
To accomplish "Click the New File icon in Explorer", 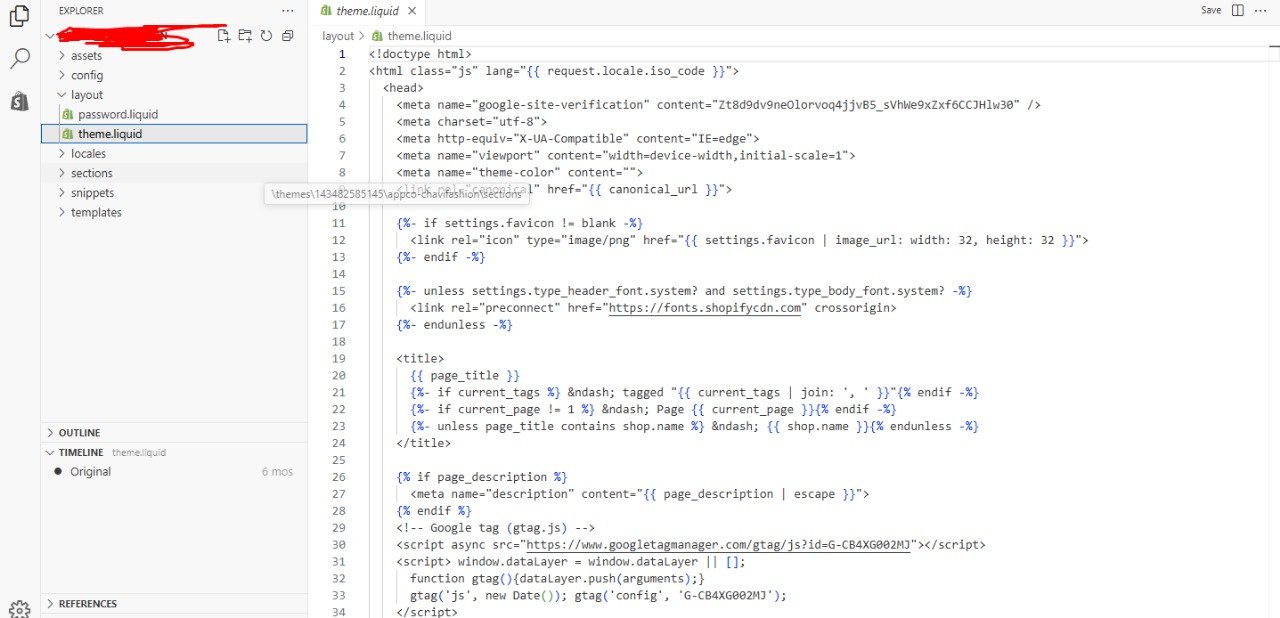I will (224, 36).
